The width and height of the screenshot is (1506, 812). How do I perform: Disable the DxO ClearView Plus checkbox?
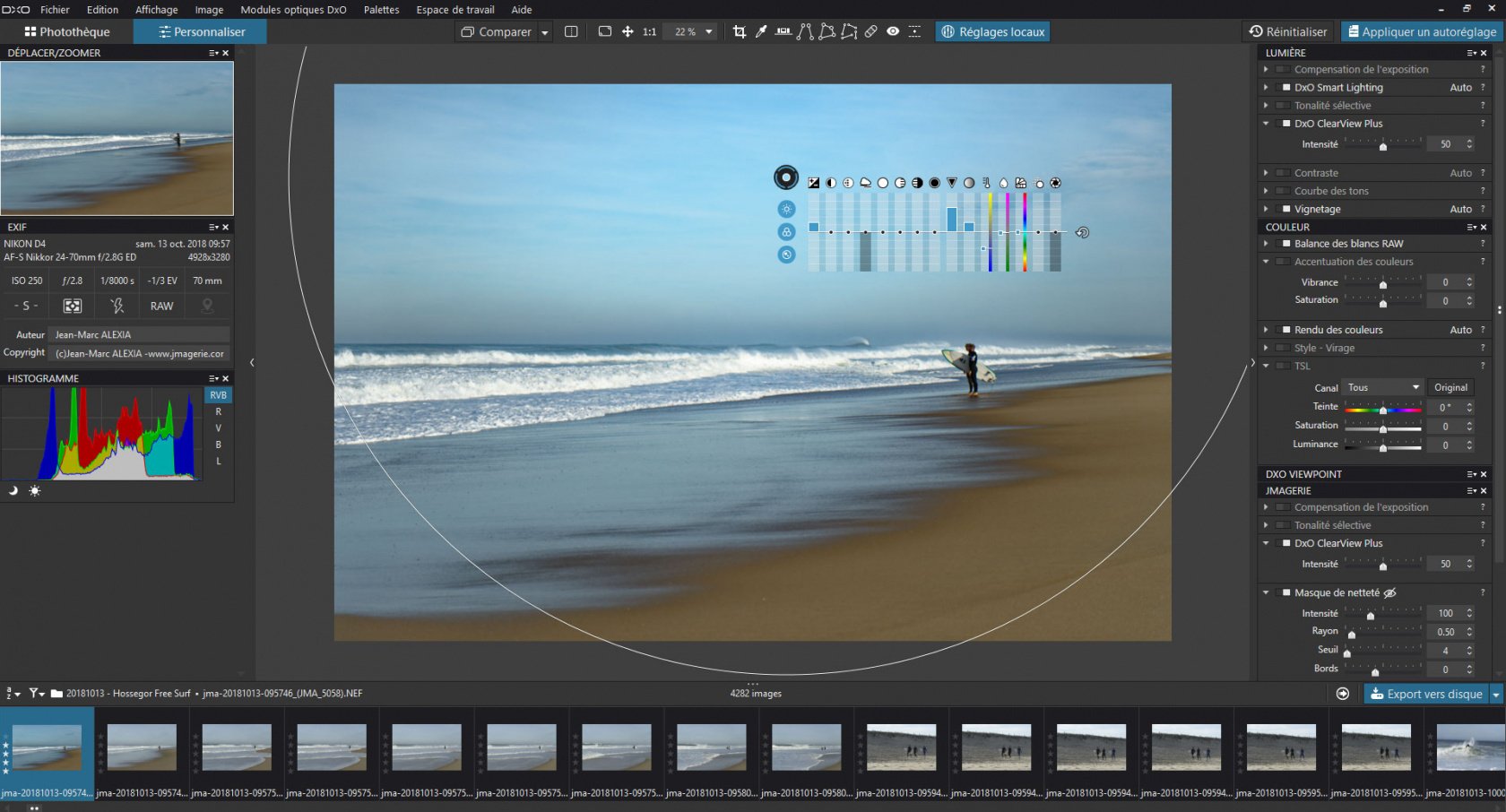(x=1283, y=124)
